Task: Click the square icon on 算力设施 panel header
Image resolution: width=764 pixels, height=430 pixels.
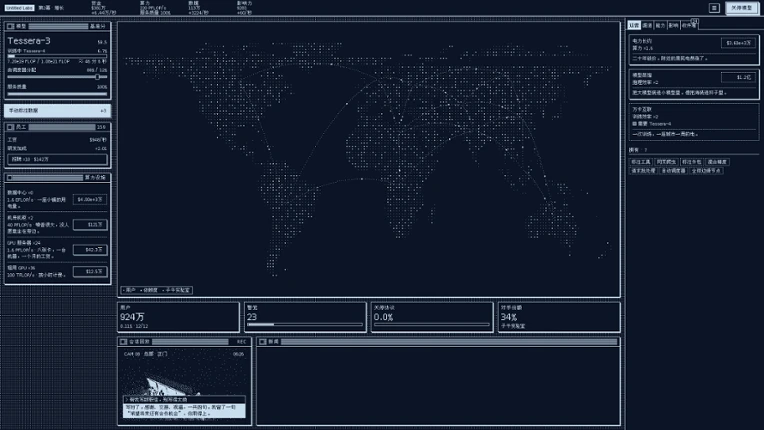Action: 10,178
